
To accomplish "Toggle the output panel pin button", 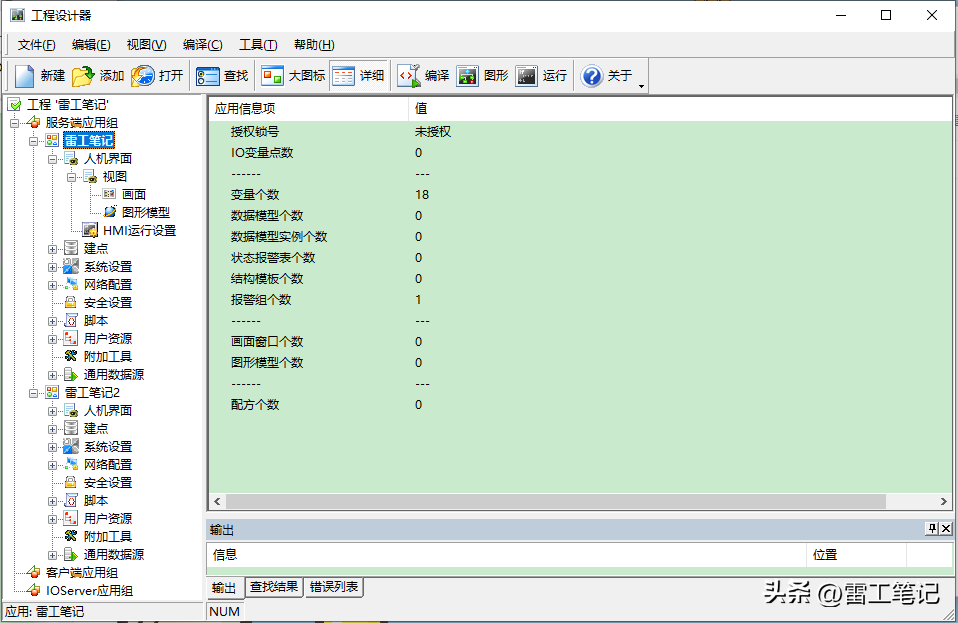I will (x=932, y=528).
